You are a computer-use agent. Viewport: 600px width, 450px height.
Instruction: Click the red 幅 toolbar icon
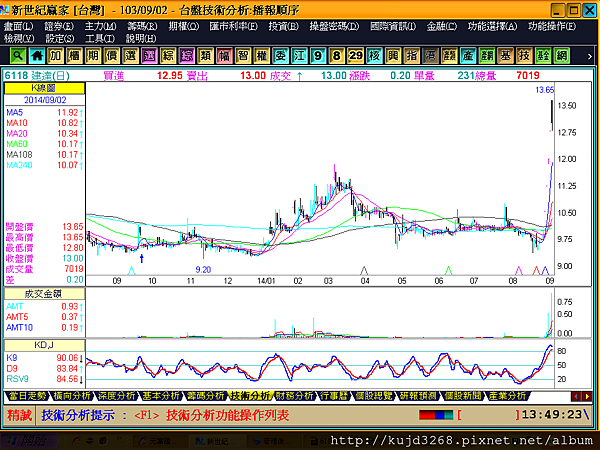[224, 56]
